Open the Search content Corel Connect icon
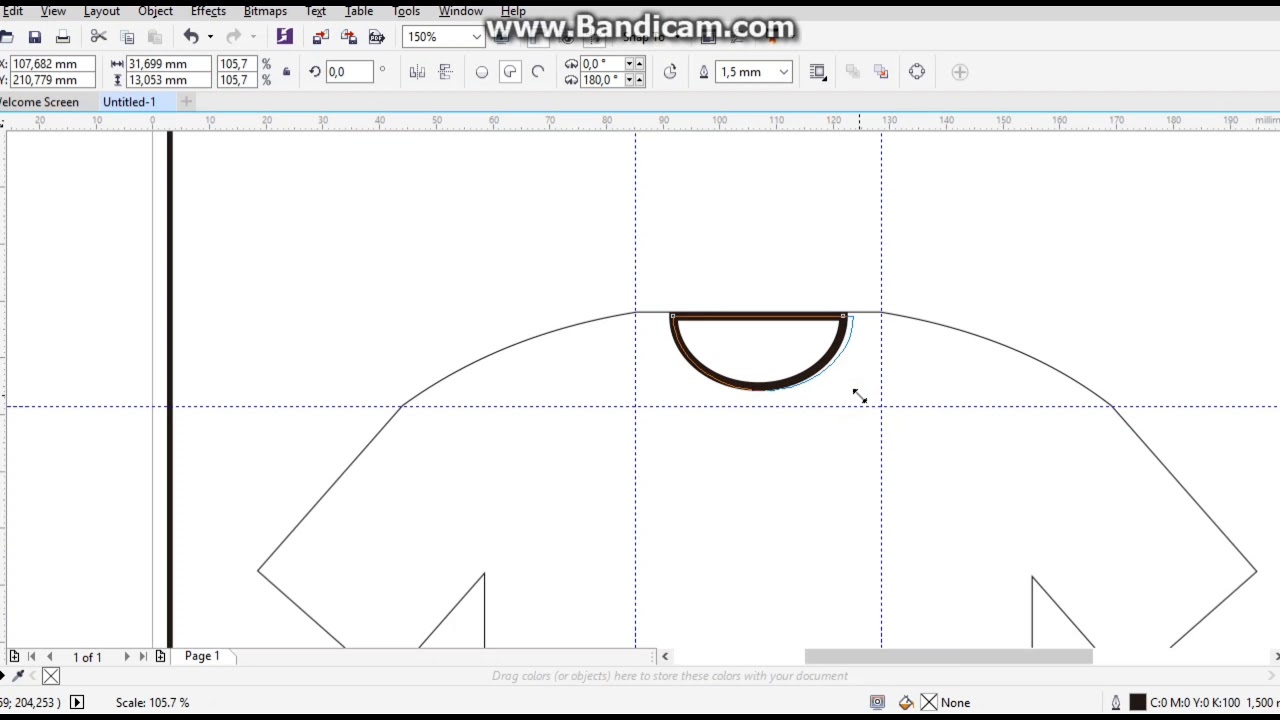The image size is (1280, 720). click(x=285, y=37)
